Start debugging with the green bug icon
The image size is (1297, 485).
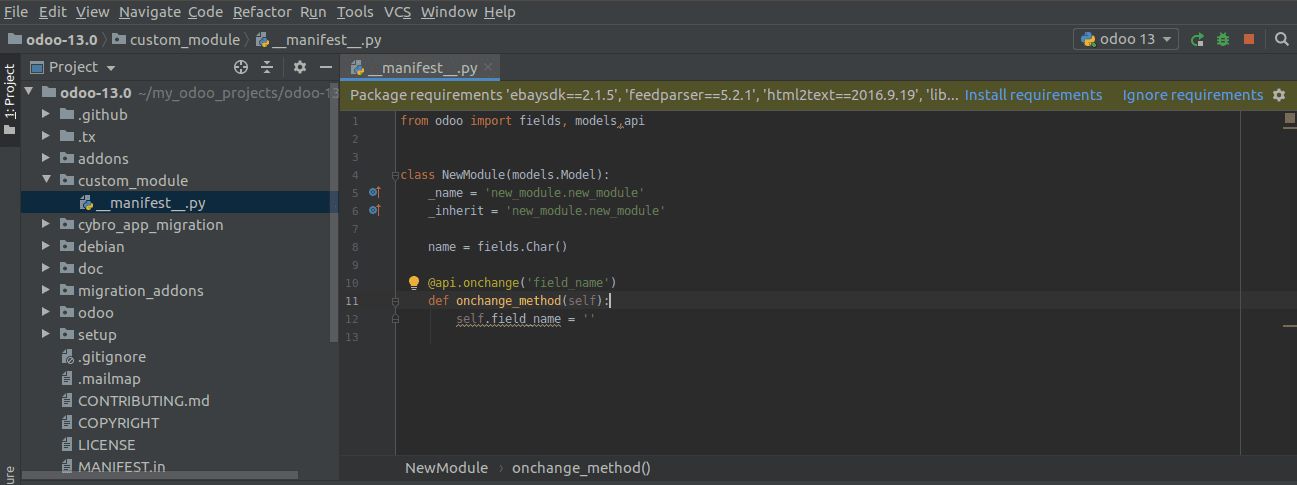tap(1222, 40)
